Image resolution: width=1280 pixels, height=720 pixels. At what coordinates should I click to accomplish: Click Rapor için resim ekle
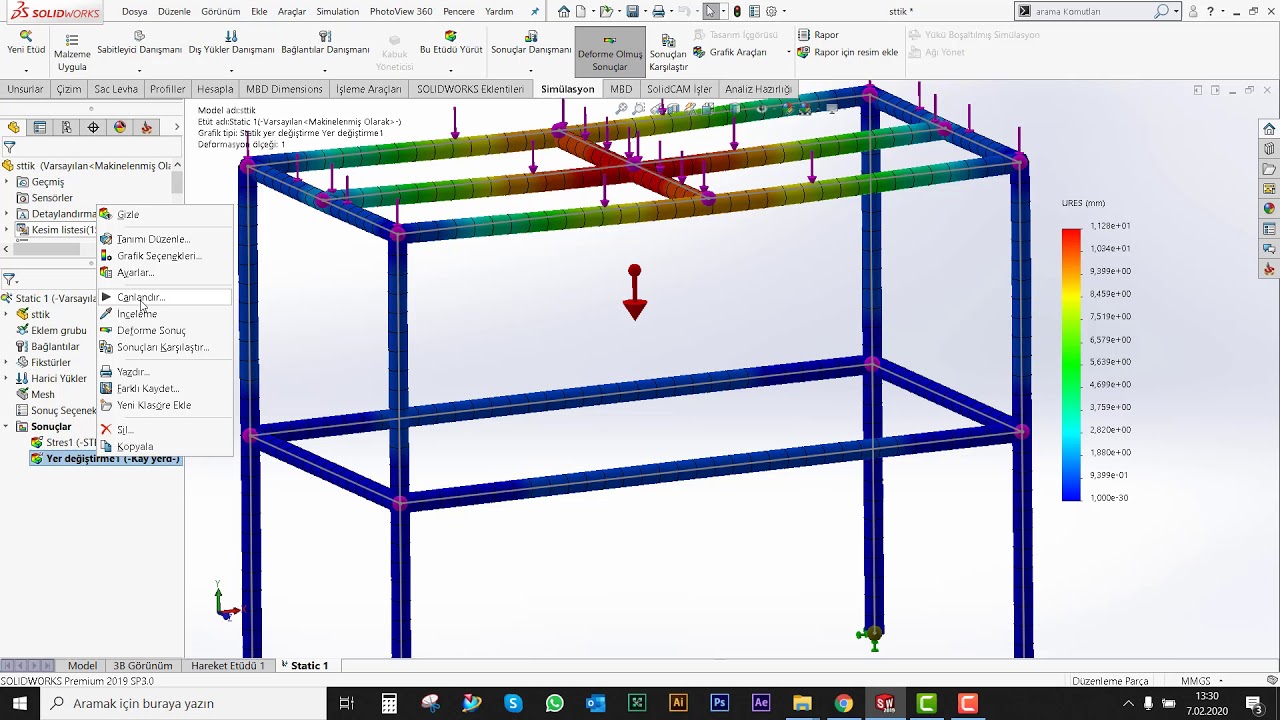848,52
